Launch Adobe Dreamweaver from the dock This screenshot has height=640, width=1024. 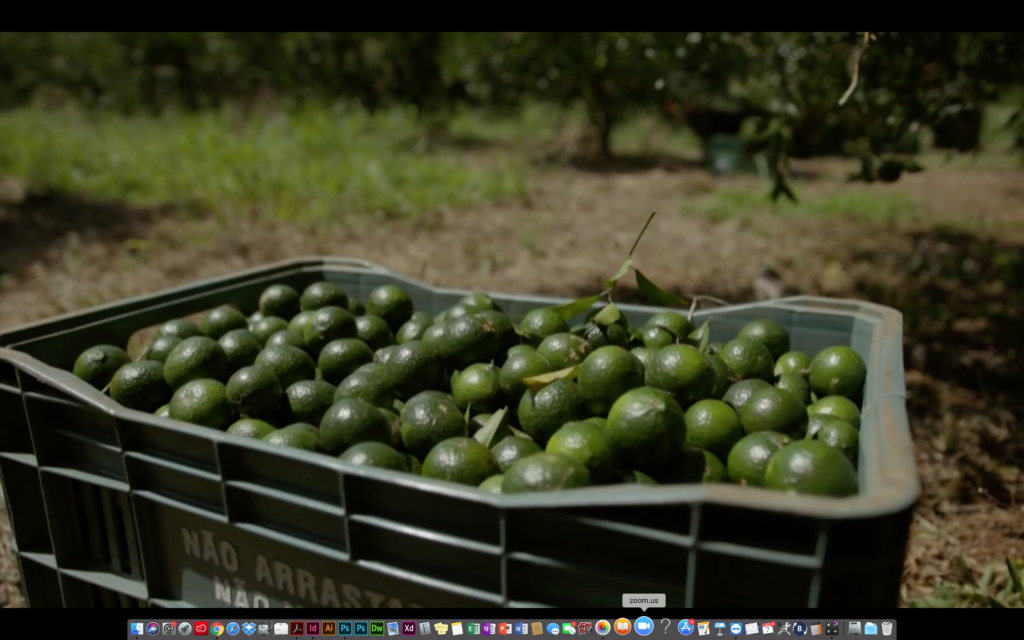(377, 628)
